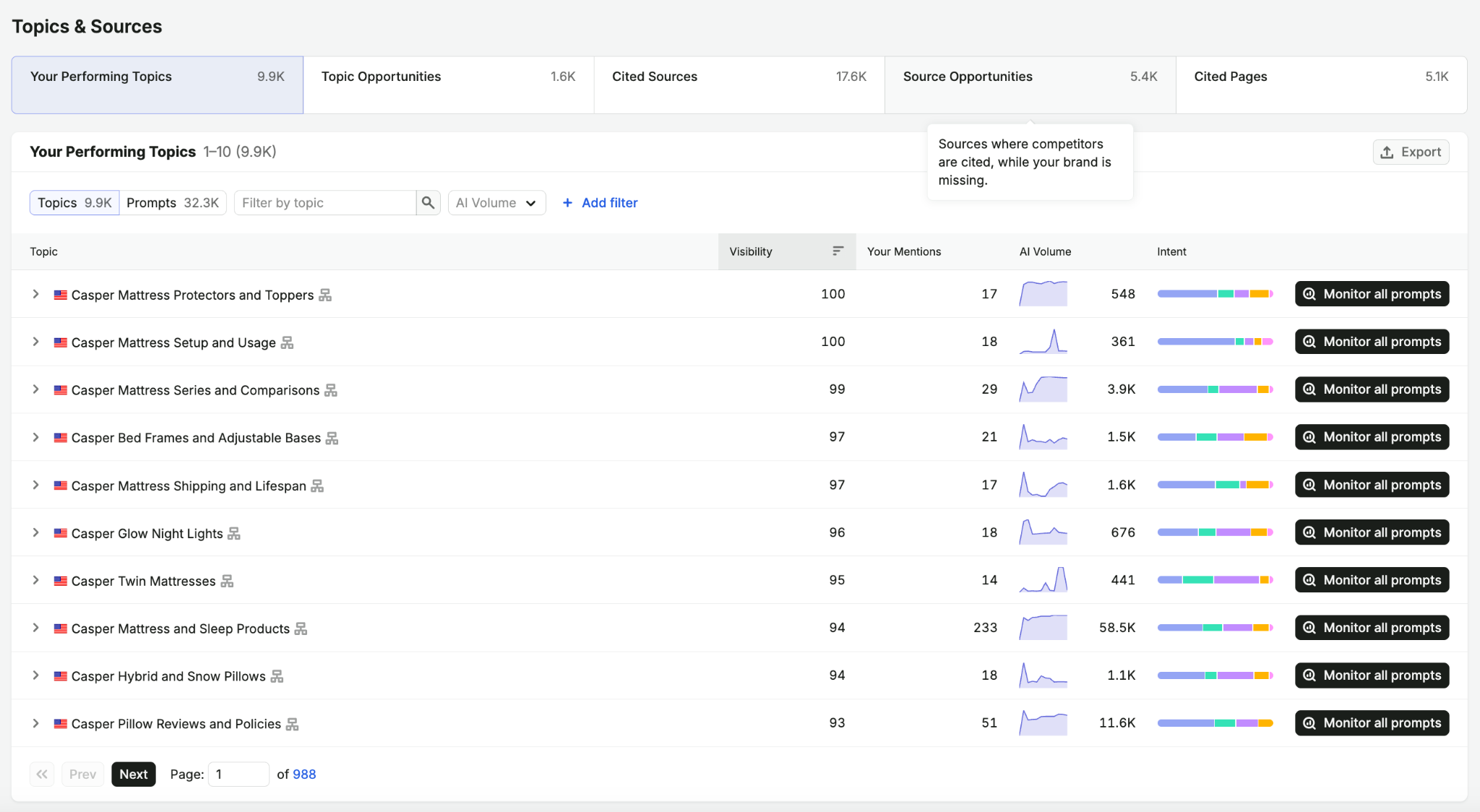Go to the Next page

click(134, 774)
